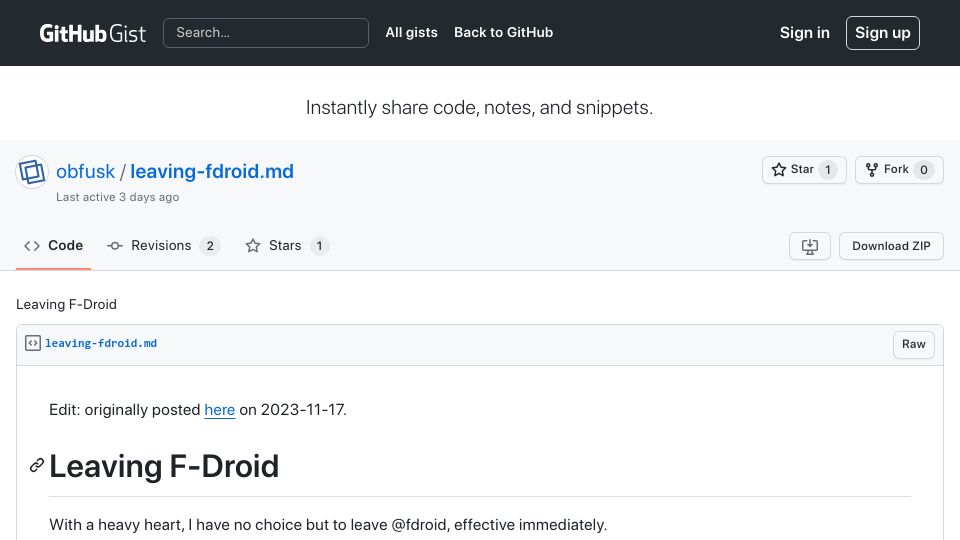Focus the Search gists input field
Viewport: 960px width, 540px height.
point(266,33)
